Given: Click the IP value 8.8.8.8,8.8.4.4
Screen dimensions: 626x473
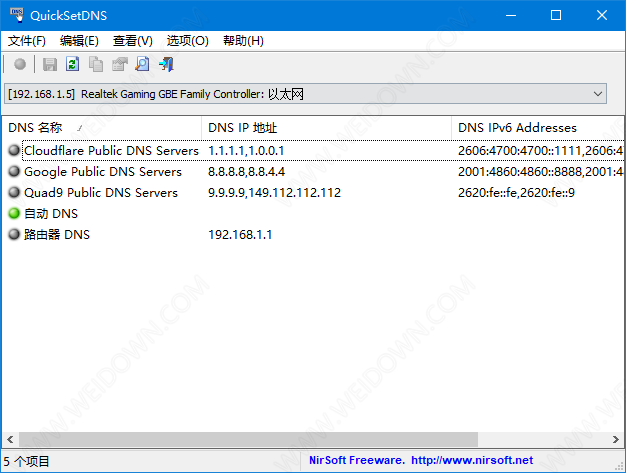Looking at the screenshot, I should (246, 172).
